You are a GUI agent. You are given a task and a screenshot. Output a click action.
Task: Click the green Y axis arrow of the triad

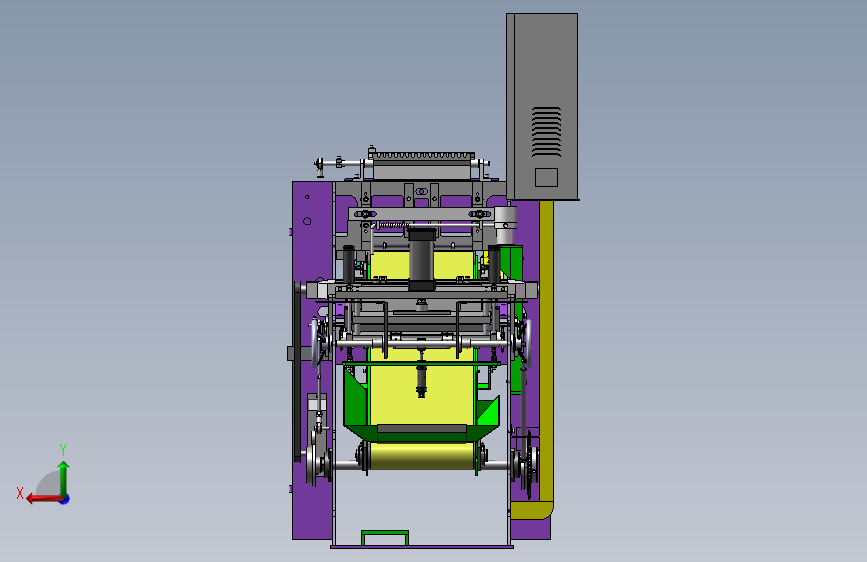(x=64, y=478)
